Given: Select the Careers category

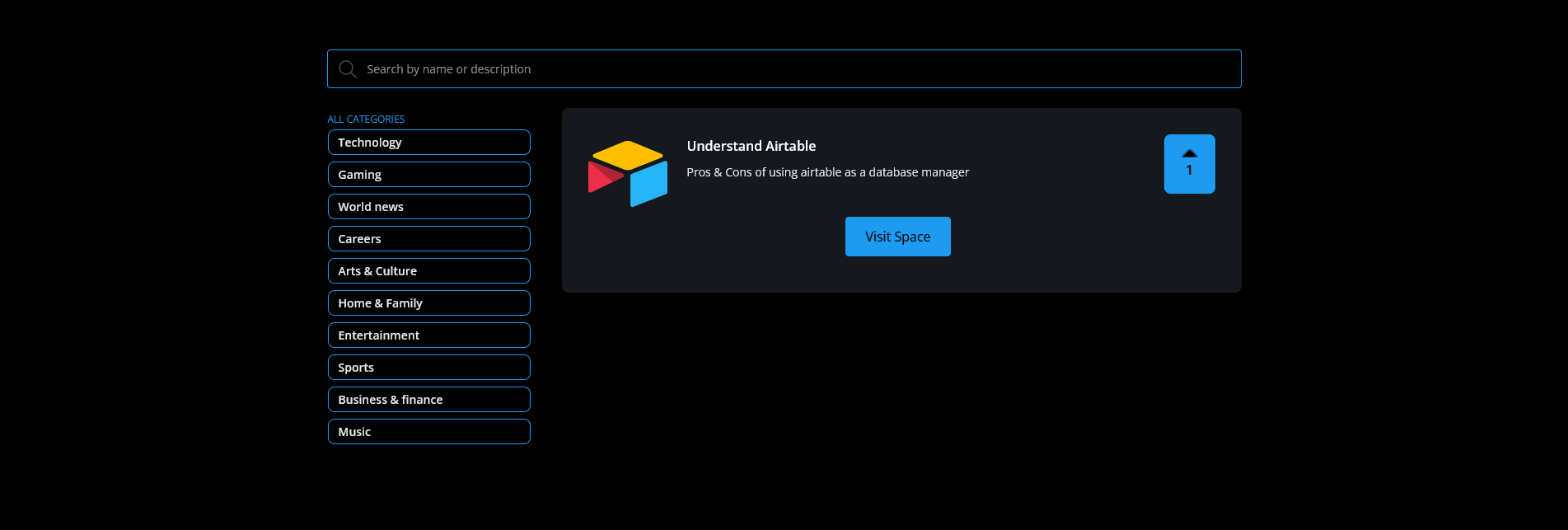Looking at the screenshot, I should [429, 239].
